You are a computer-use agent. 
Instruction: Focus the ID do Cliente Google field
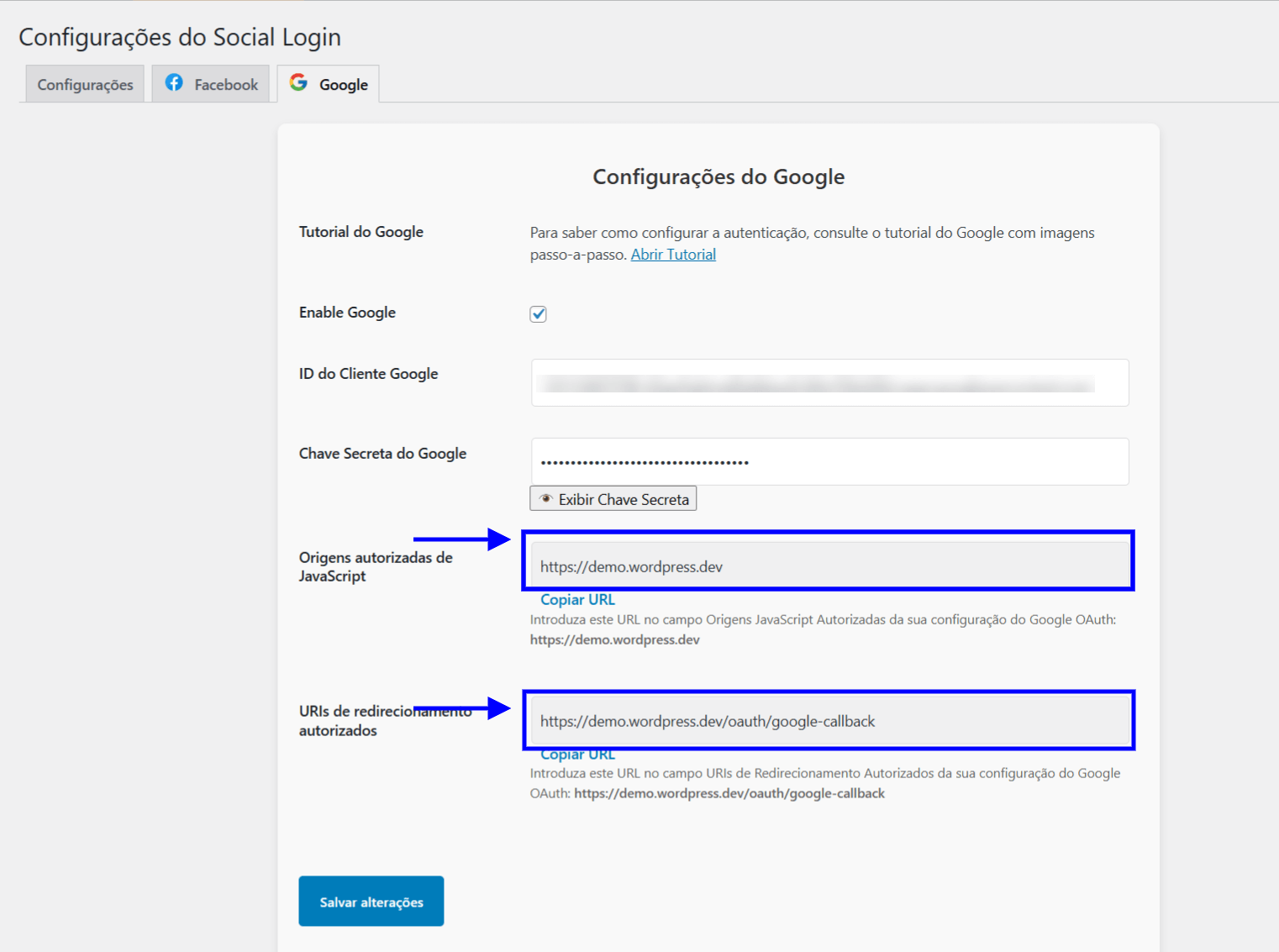point(829,383)
